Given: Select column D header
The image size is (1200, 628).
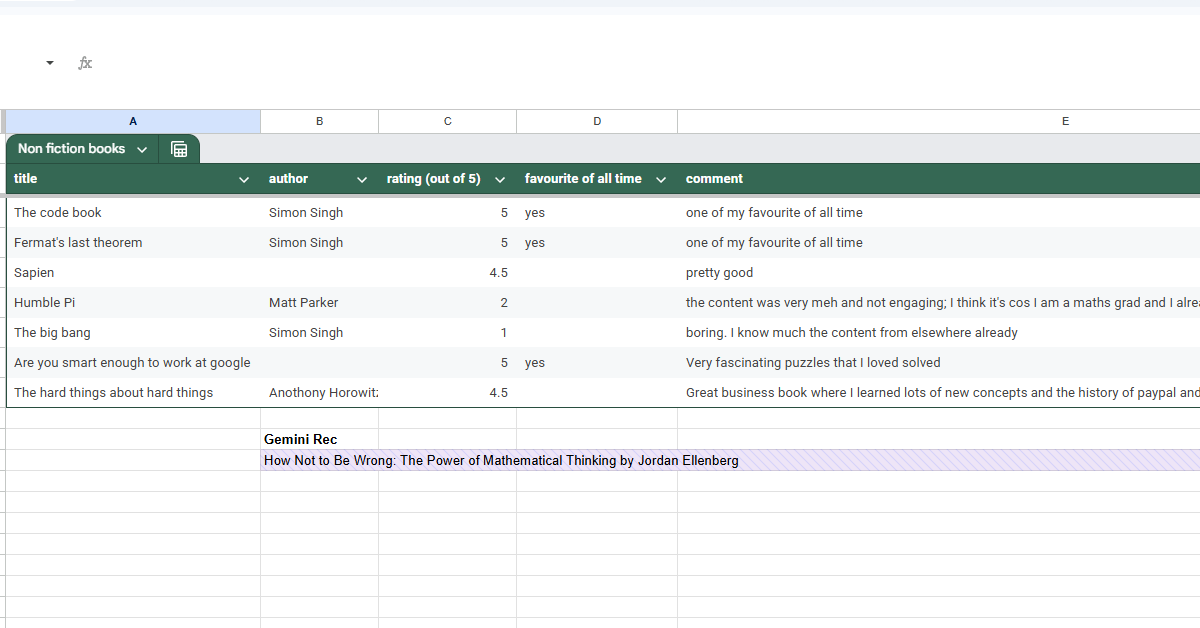Looking at the screenshot, I should (597, 121).
